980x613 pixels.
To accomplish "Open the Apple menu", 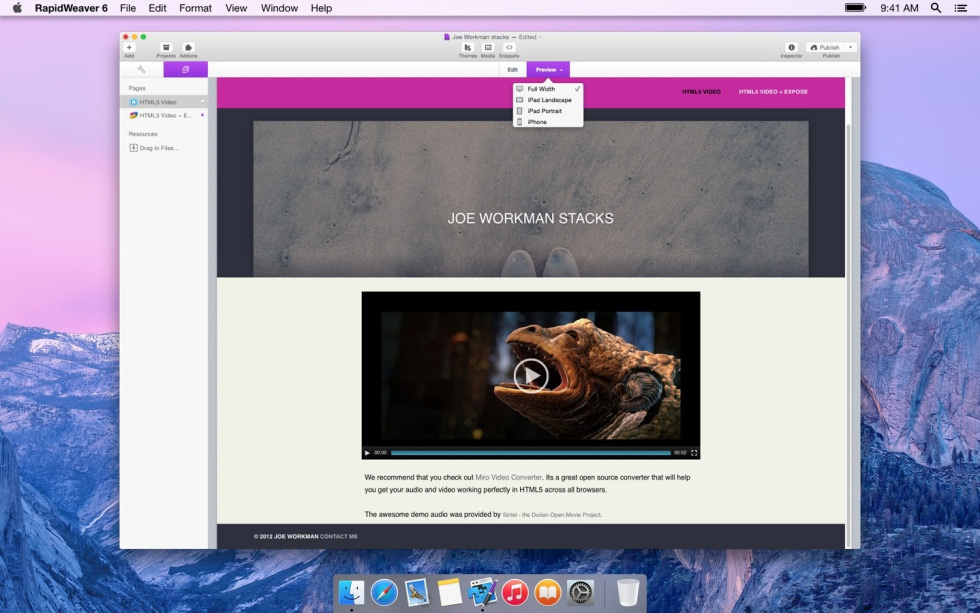I will (17, 8).
